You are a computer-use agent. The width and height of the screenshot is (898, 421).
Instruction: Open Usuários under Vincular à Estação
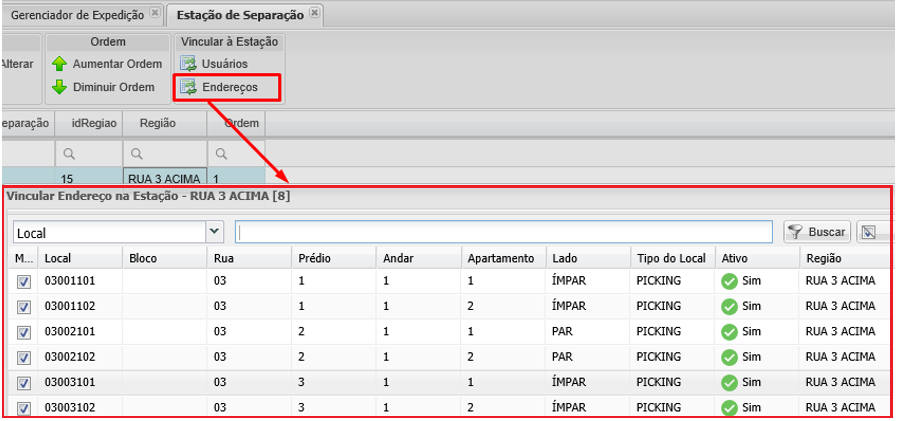click(x=225, y=64)
